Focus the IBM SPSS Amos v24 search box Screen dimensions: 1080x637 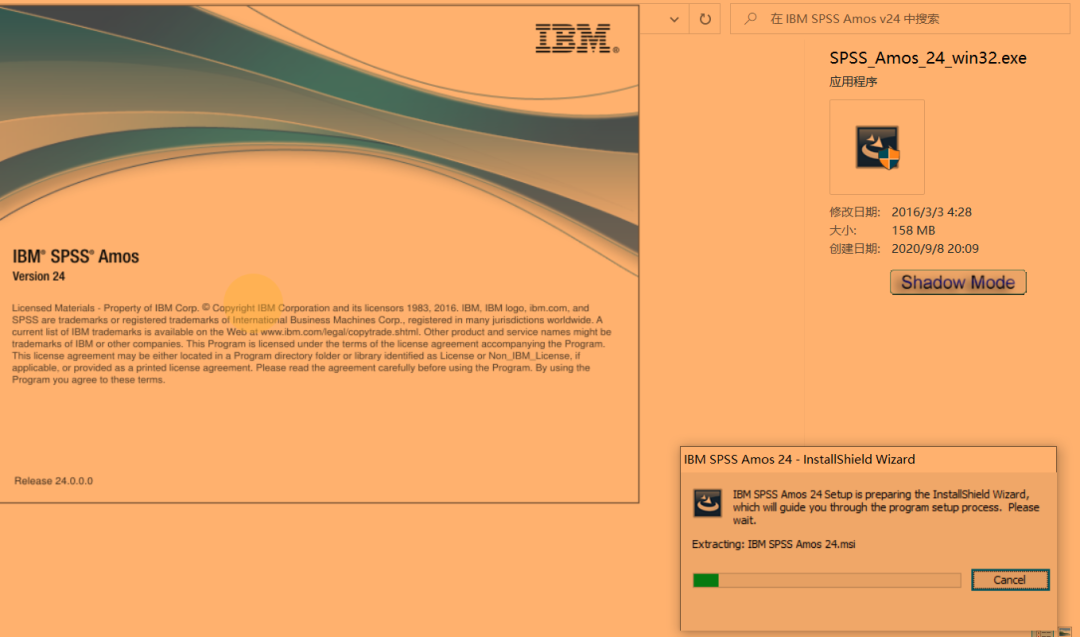click(x=900, y=19)
